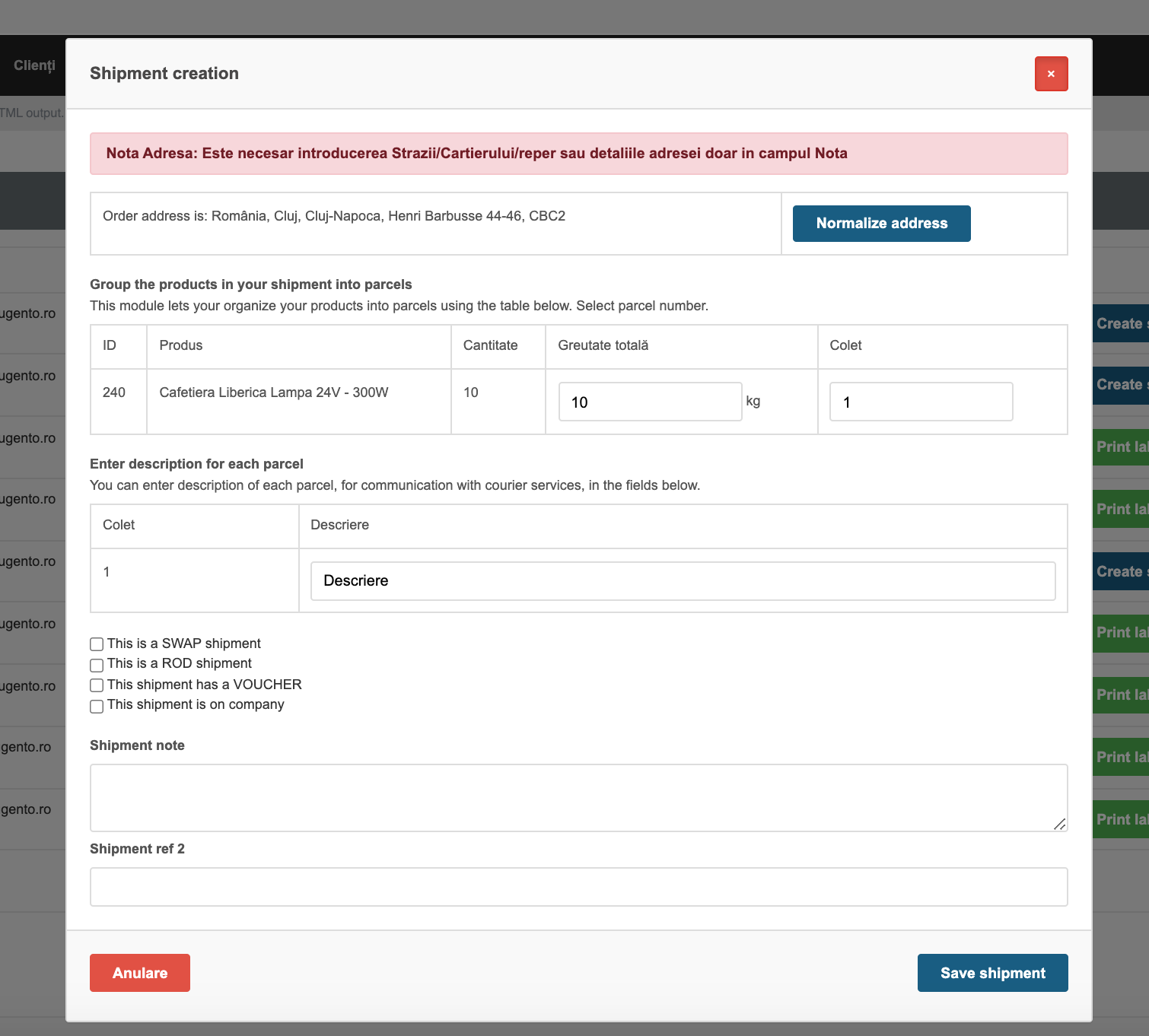Viewport: 1149px width, 1036px height.
Task: Select product name Cafetiera Liberica Lampa 24V - 300W
Action: coord(274,392)
